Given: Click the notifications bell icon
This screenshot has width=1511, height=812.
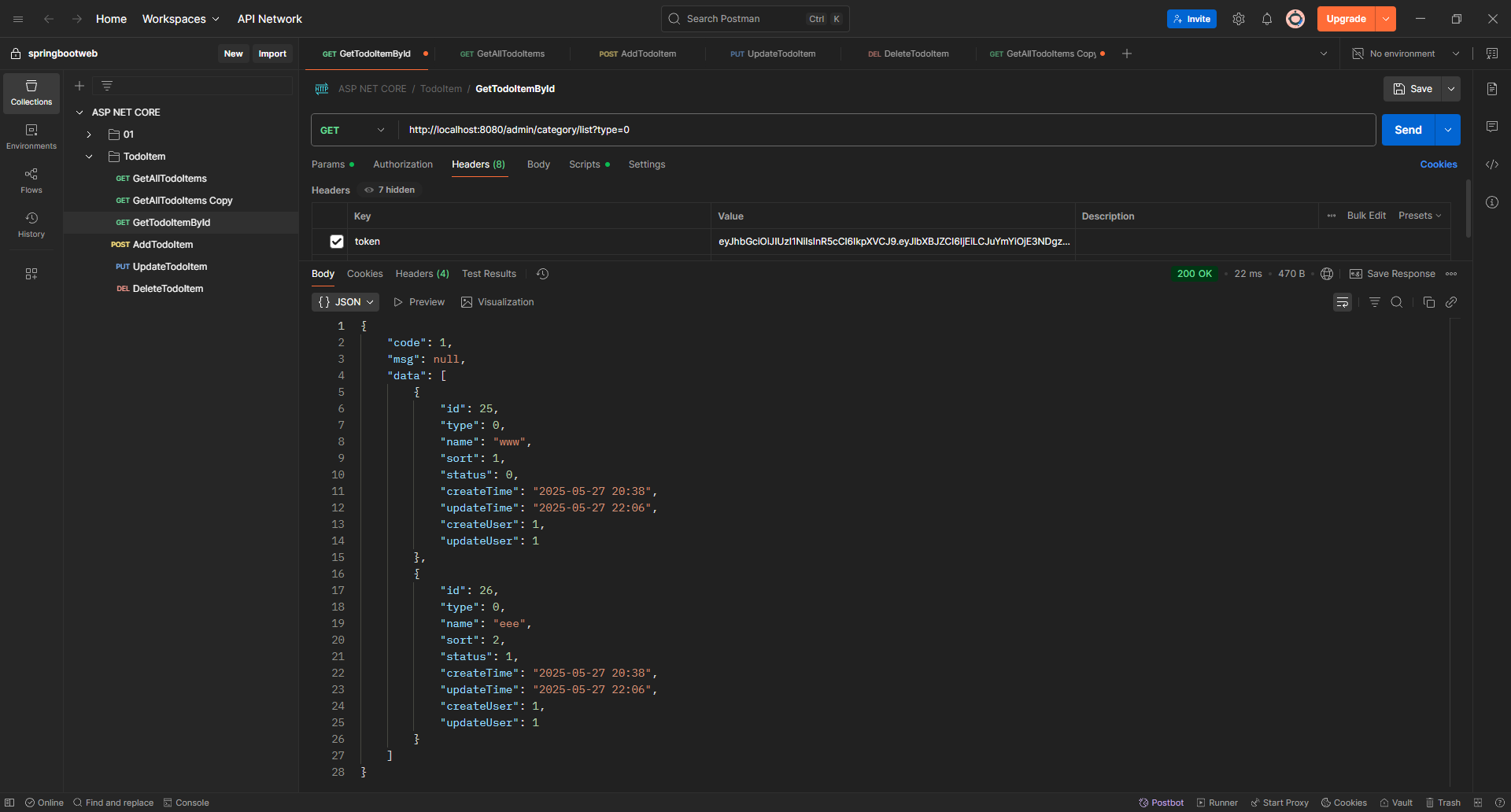Looking at the screenshot, I should pos(1266,19).
